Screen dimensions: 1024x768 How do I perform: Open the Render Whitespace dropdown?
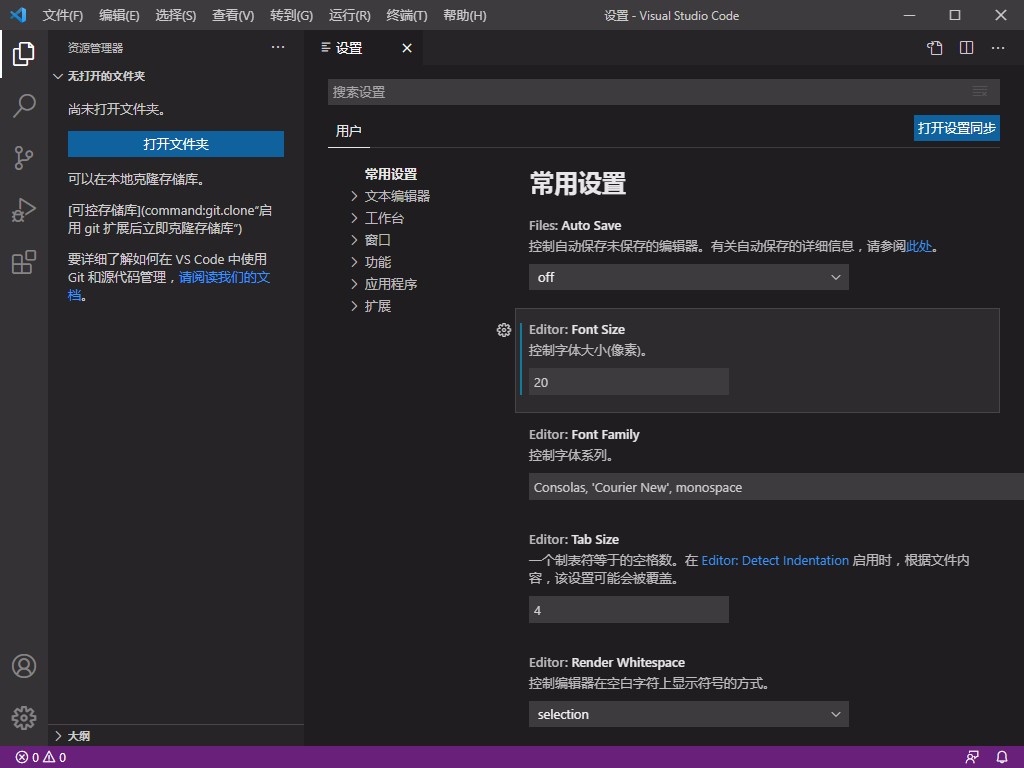click(x=688, y=714)
